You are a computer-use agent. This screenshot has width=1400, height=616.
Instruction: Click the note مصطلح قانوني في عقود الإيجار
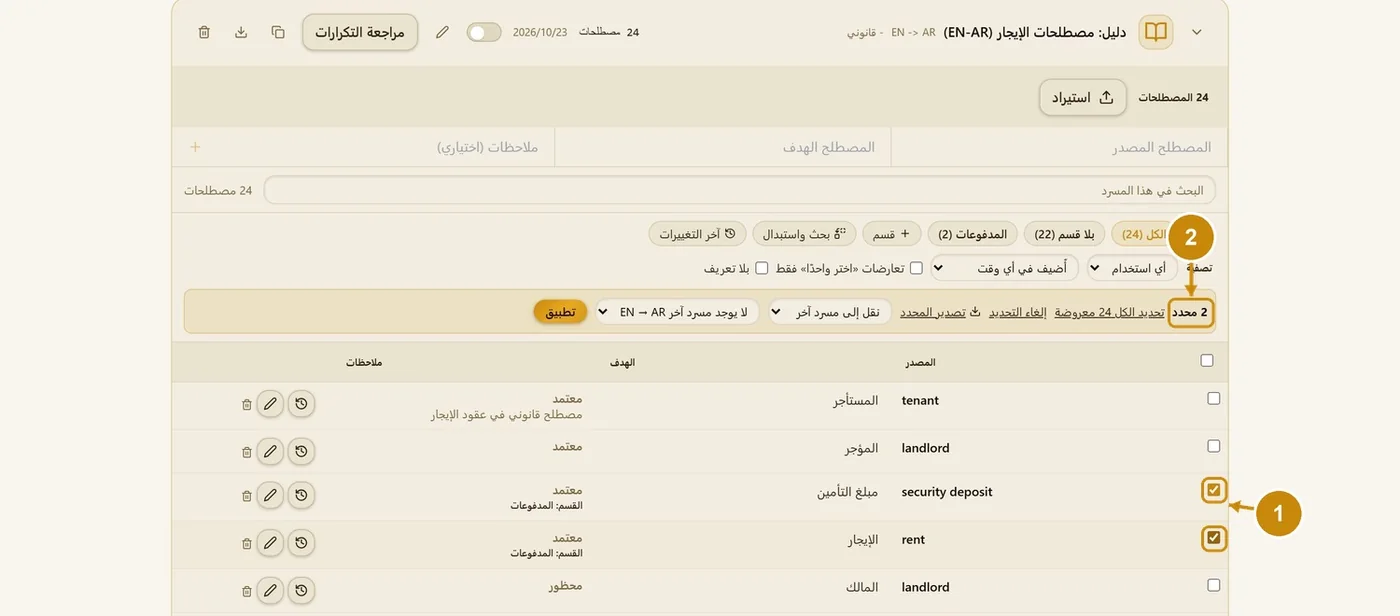click(x=505, y=414)
